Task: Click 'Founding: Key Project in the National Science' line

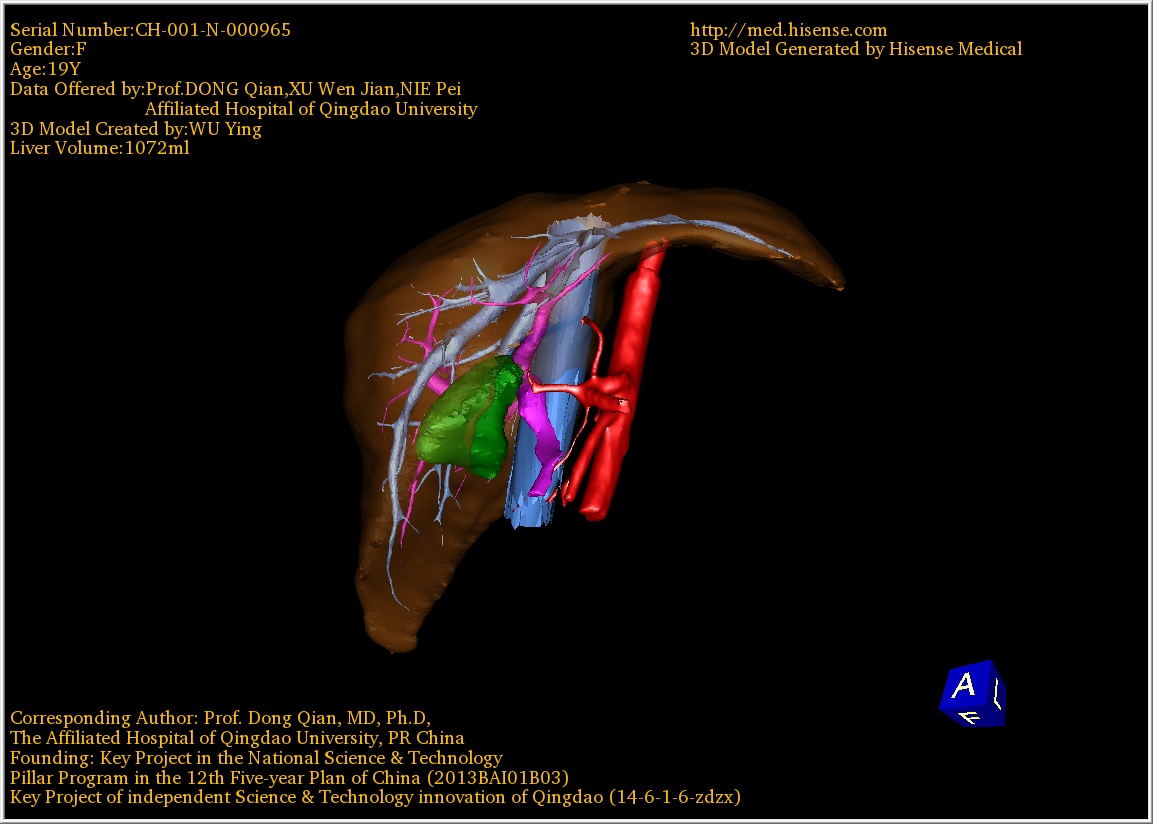Action: pyautogui.click(x=256, y=758)
